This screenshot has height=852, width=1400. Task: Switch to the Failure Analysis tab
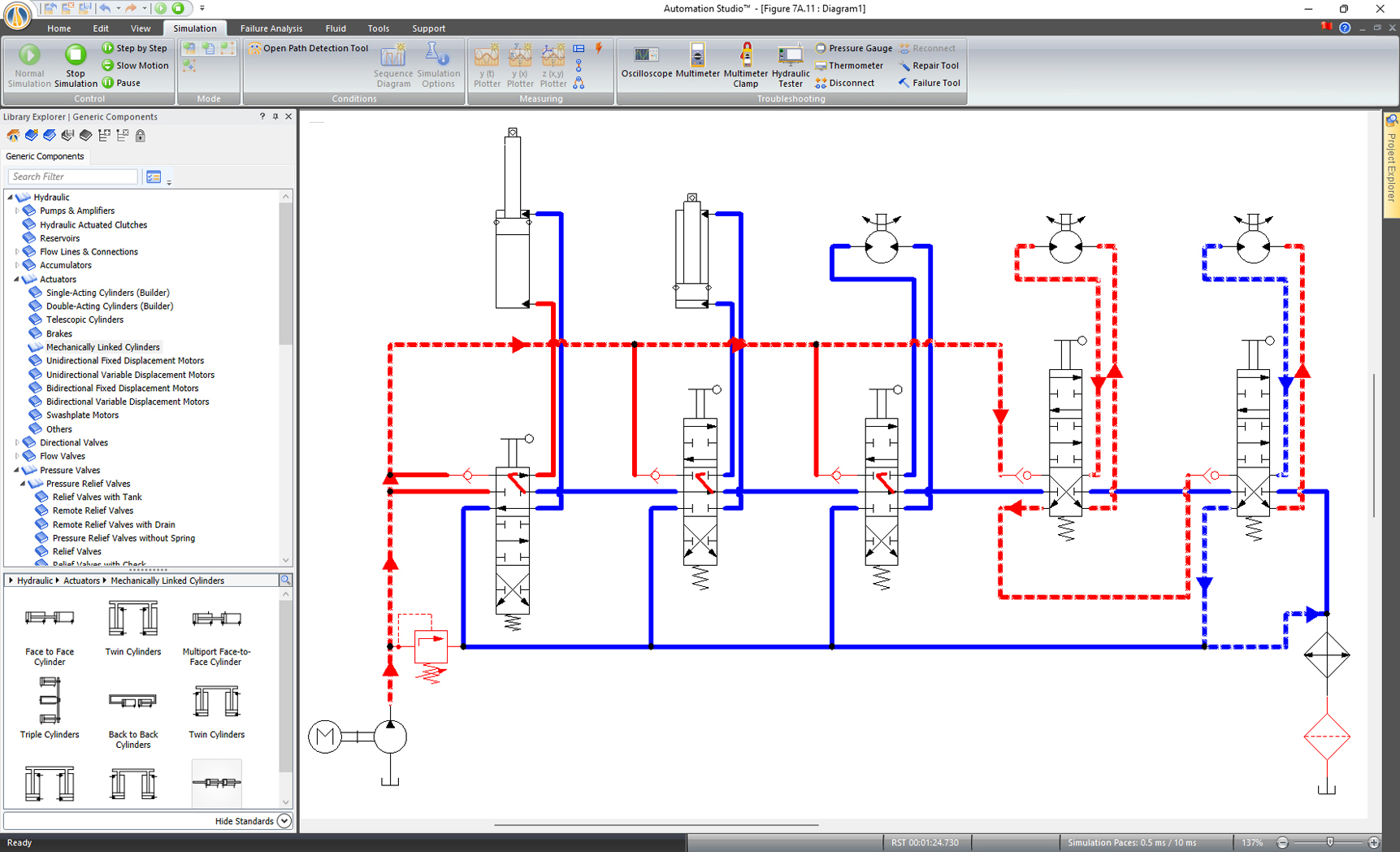[x=271, y=28]
